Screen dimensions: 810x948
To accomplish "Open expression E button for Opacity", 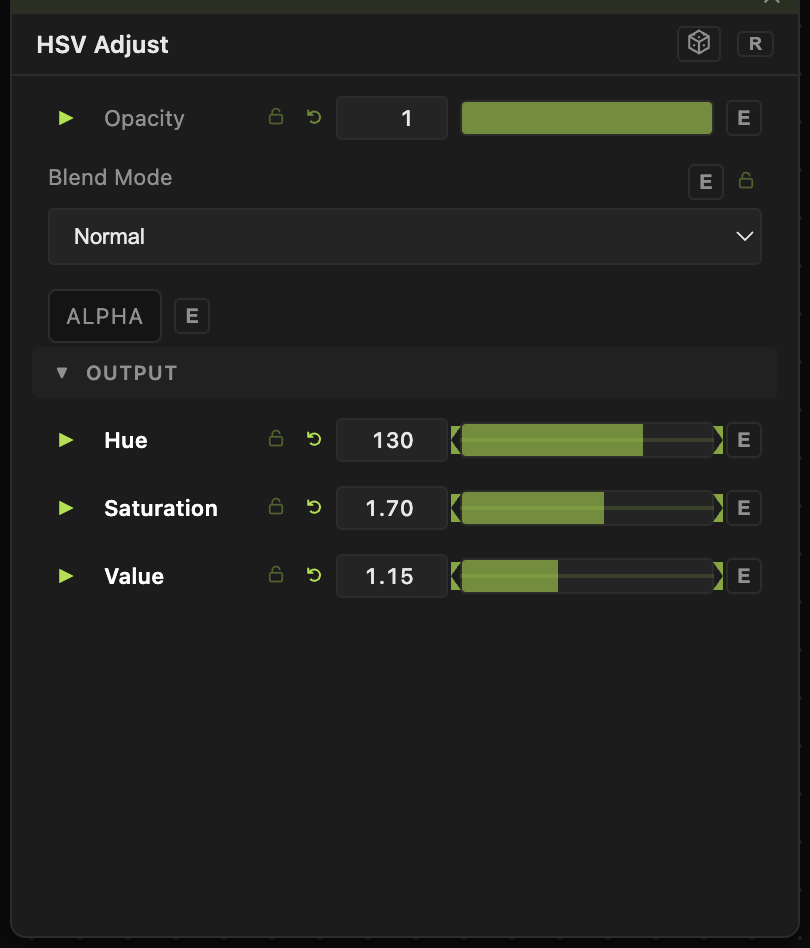I will click(744, 118).
